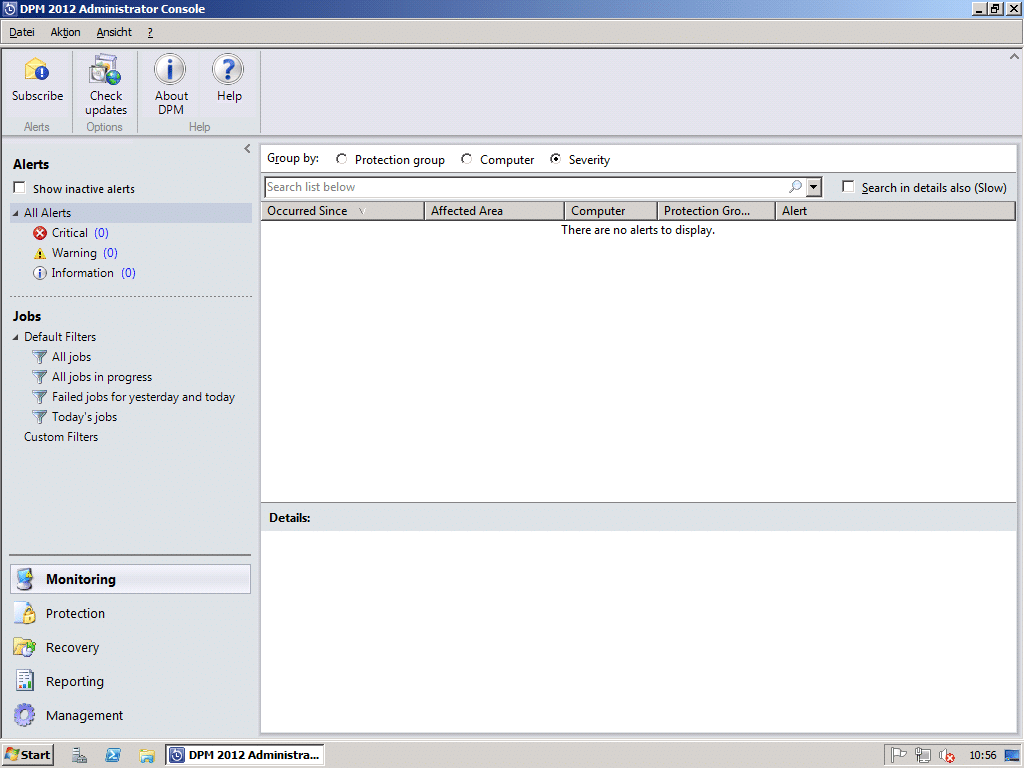Open the Ansicht menu
The width and height of the screenshot is (1024, 768).
(x=114, y=32)
